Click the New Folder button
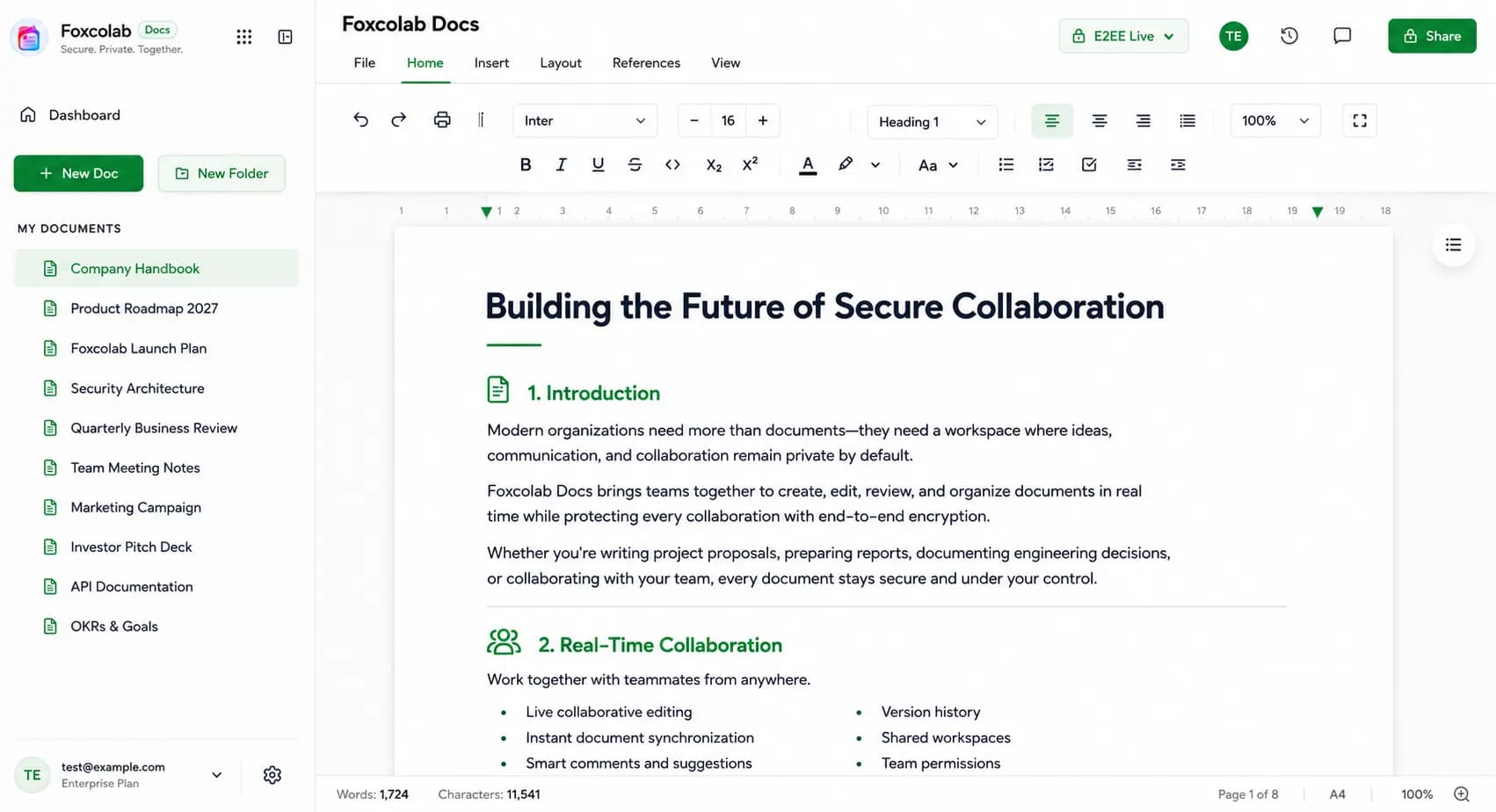 pyautogui.click(x=221, y=174)
